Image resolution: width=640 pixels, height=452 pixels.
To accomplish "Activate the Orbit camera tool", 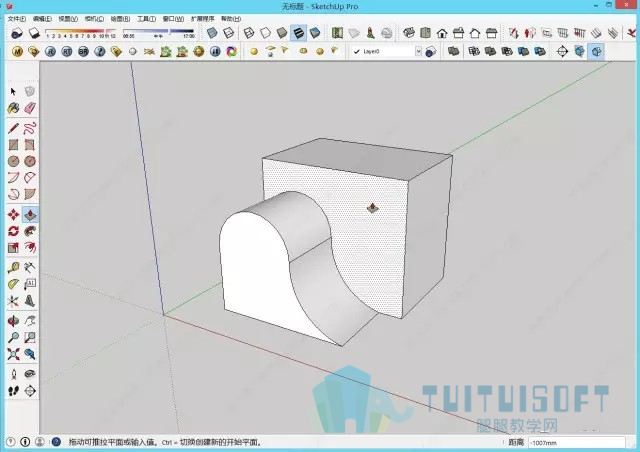I will [x=13, y=321].
